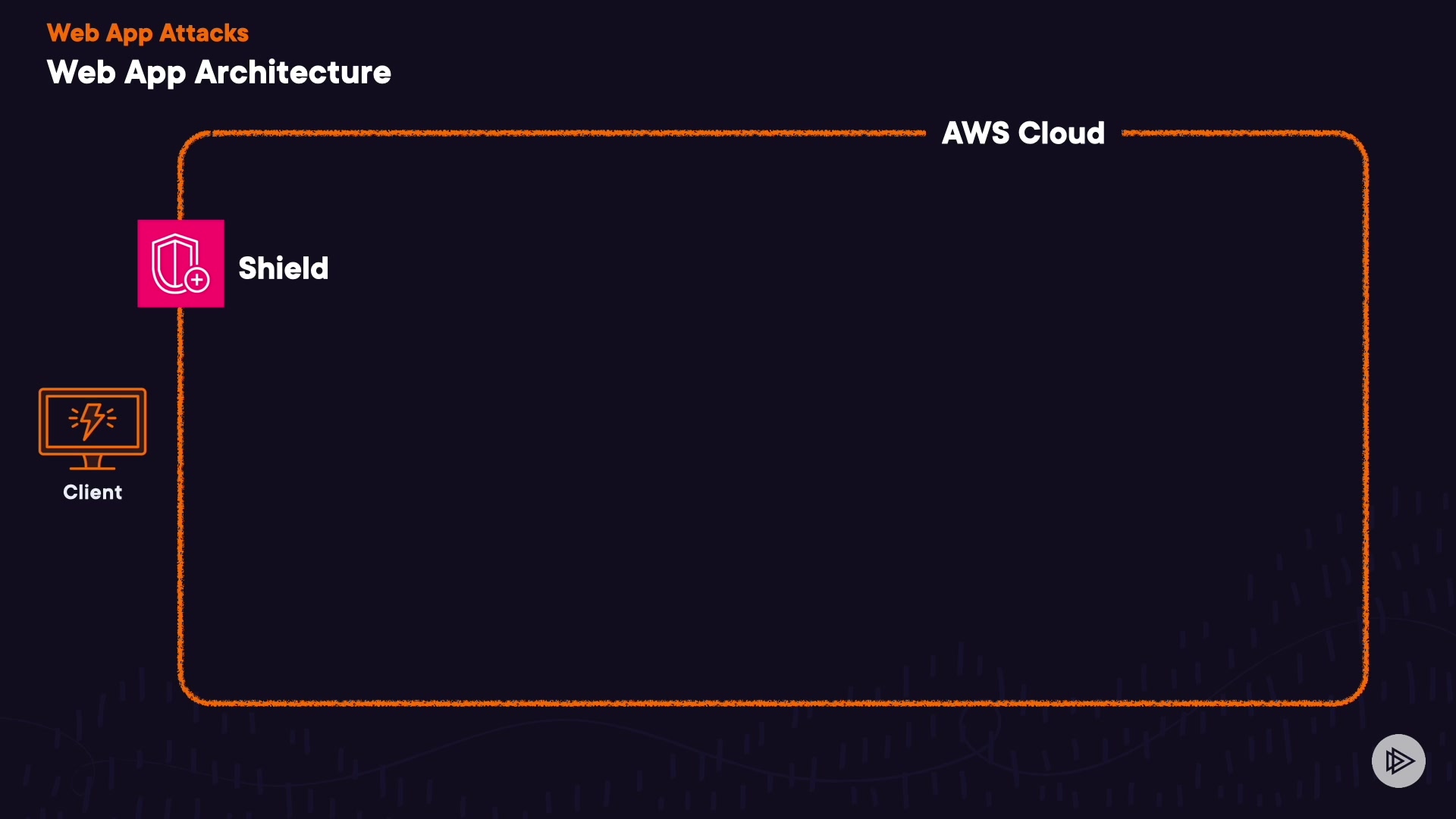Click the pink AWS Shield icon
This screenshot has width=1456, height=819.
(x=180, y=263)
